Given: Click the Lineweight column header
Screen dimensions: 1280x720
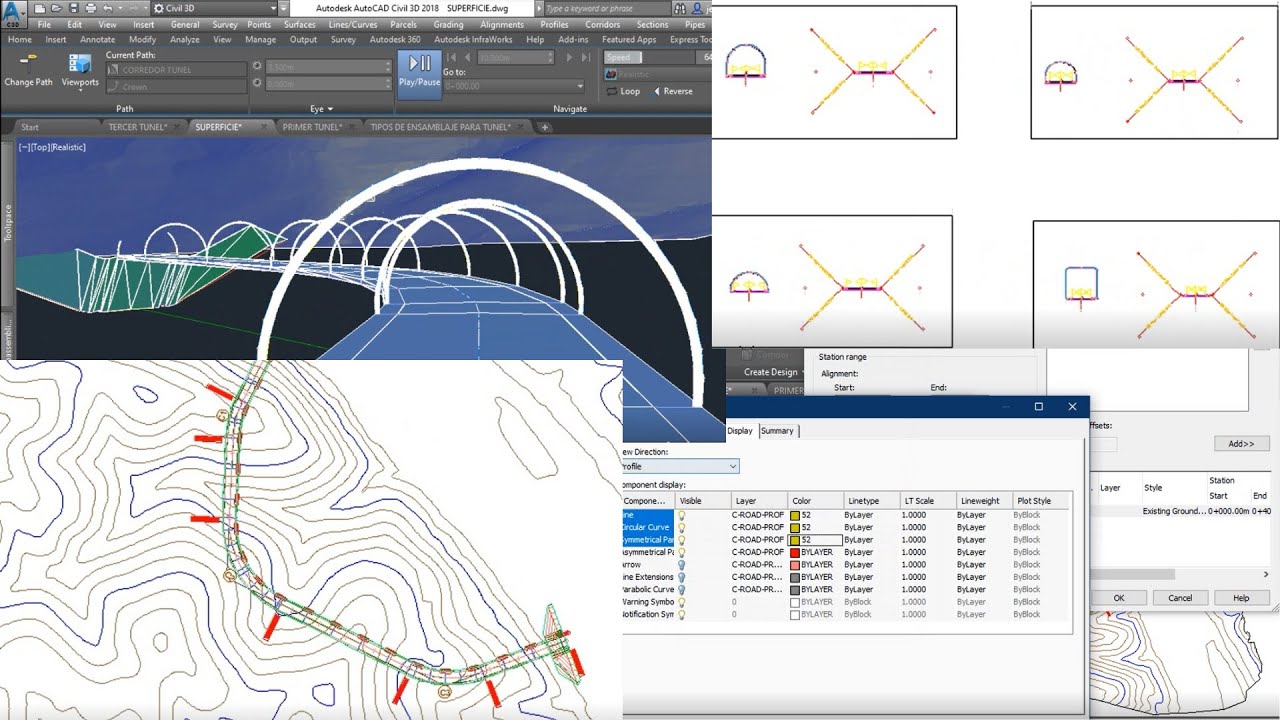Looking at the screenshot, I should [x=983, y=501].
